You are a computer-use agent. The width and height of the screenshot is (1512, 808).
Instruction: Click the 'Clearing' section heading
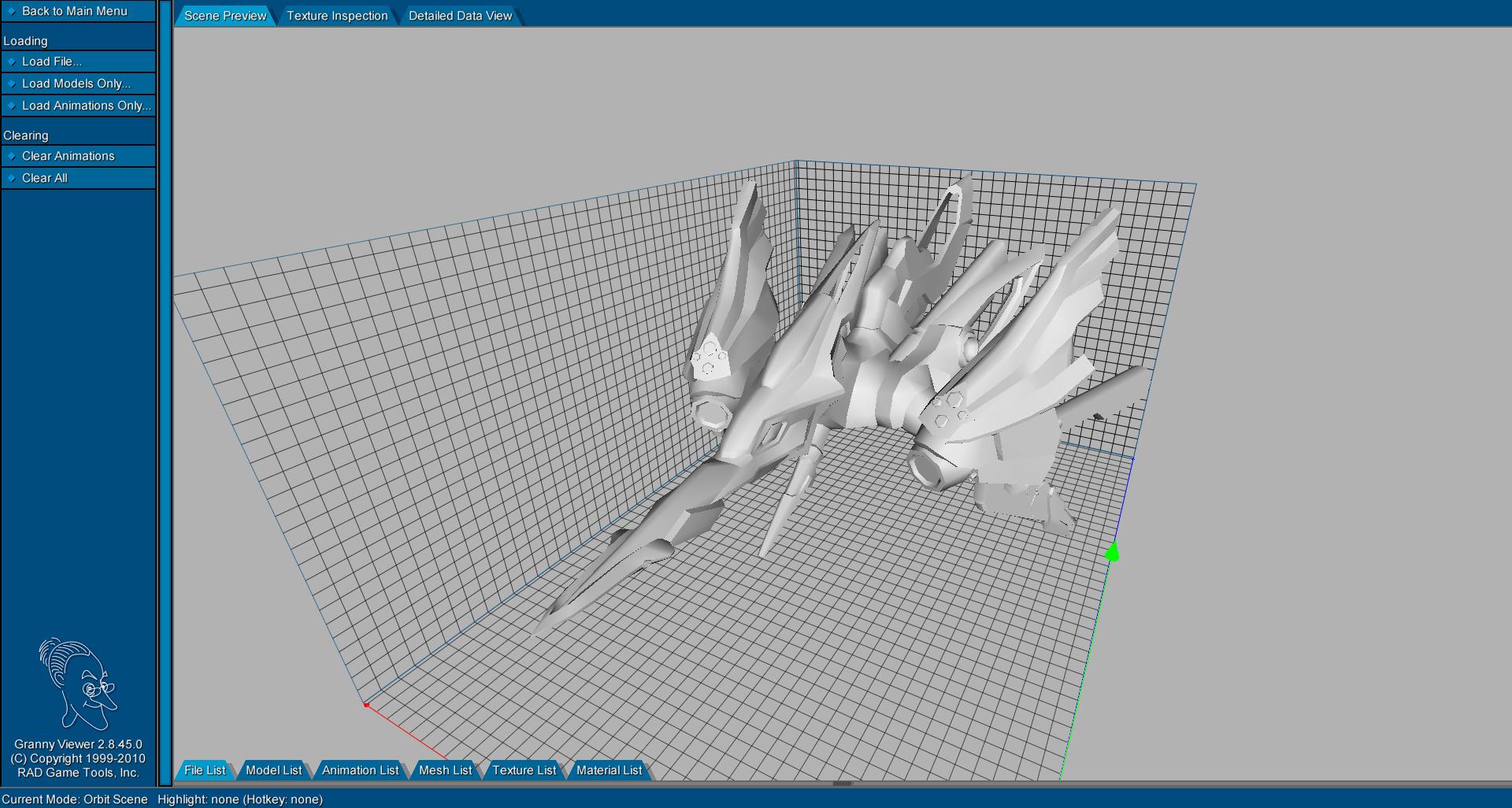click(26, 135)
